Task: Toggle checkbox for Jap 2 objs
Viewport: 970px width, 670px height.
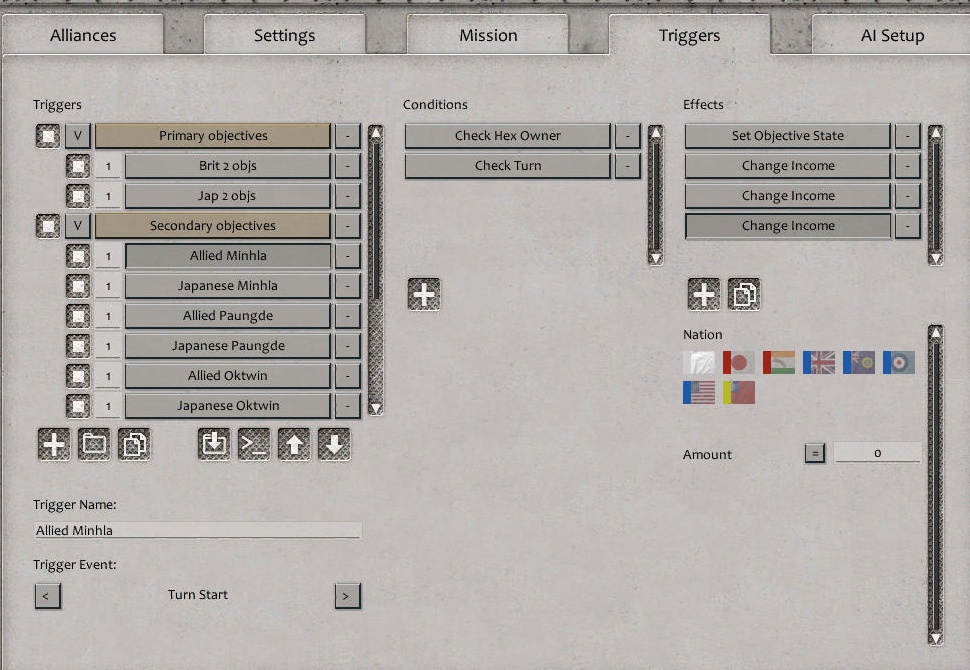Action: (x=78, y=196)
